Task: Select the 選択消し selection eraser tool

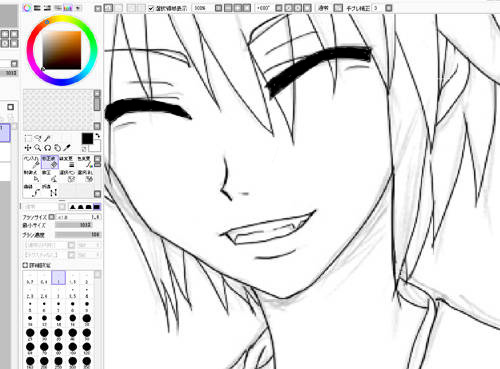Action: coord(85,176)
